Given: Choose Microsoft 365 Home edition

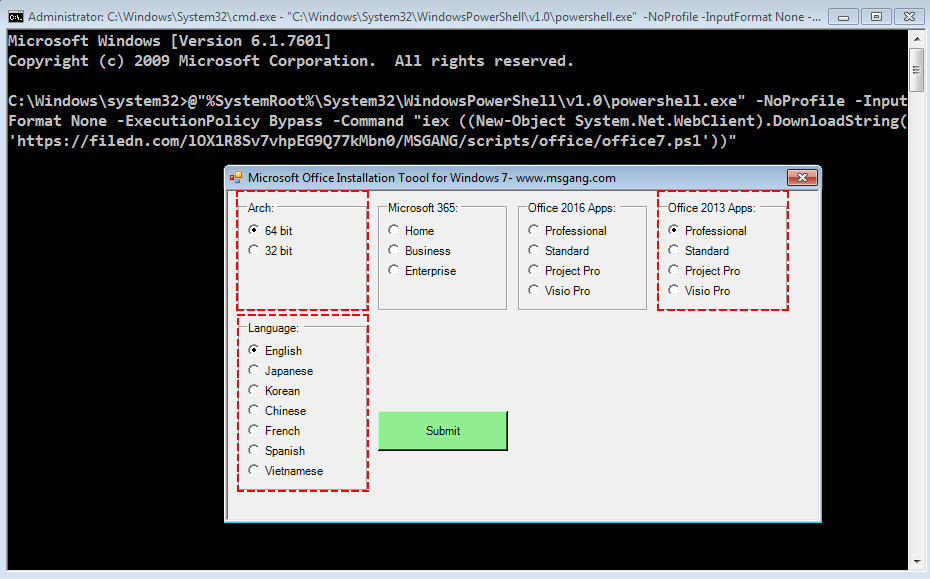Looking at the screenshot, I should 411,230.
